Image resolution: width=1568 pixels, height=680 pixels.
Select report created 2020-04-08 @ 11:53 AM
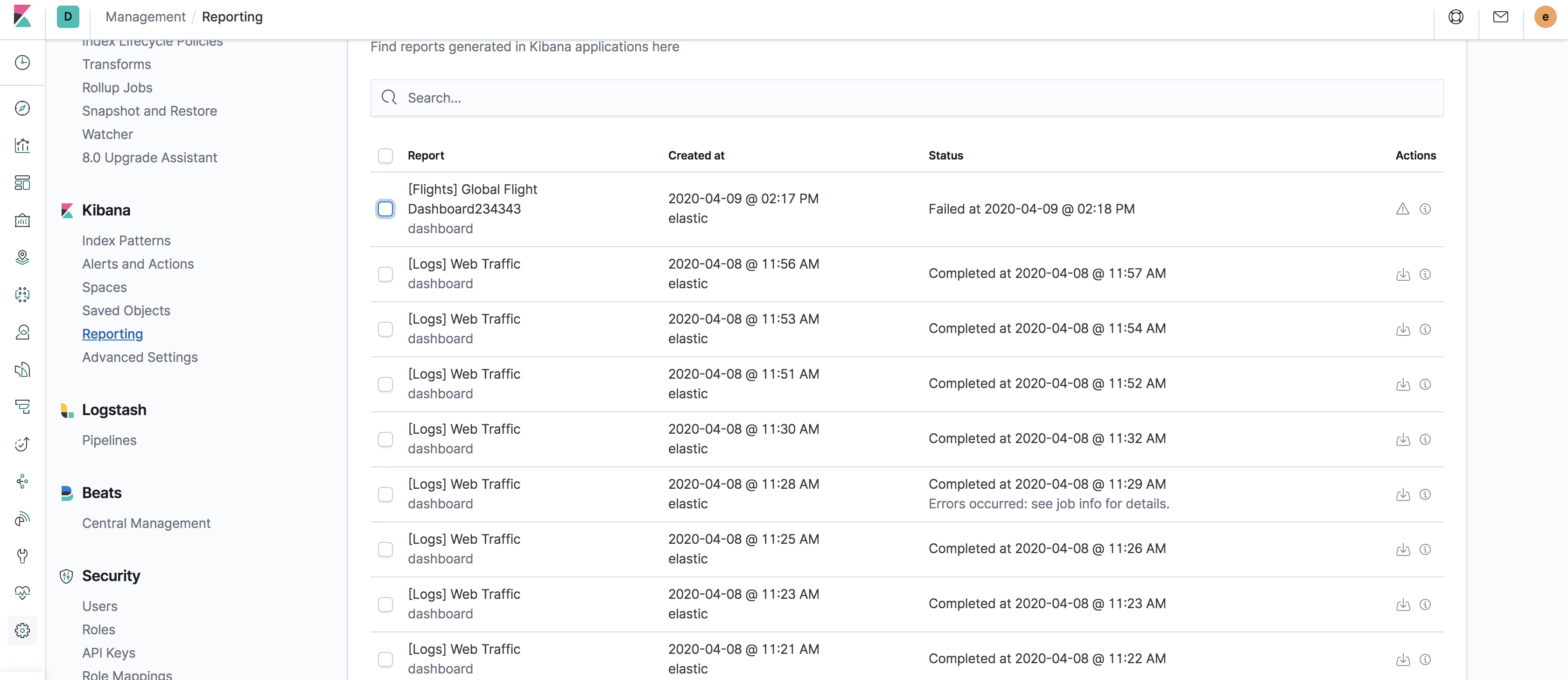385,329
